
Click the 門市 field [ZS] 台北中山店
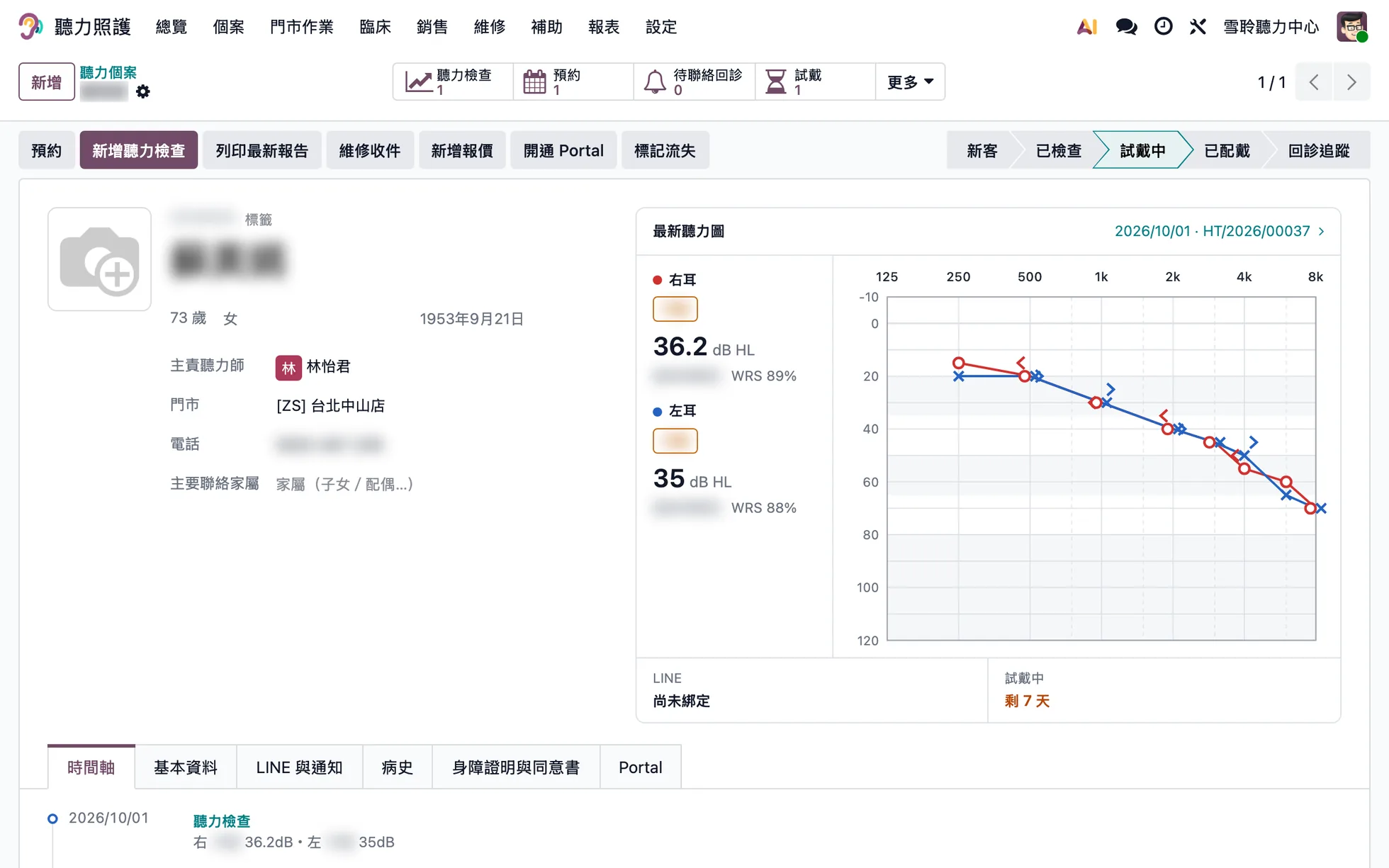(331, 406)
